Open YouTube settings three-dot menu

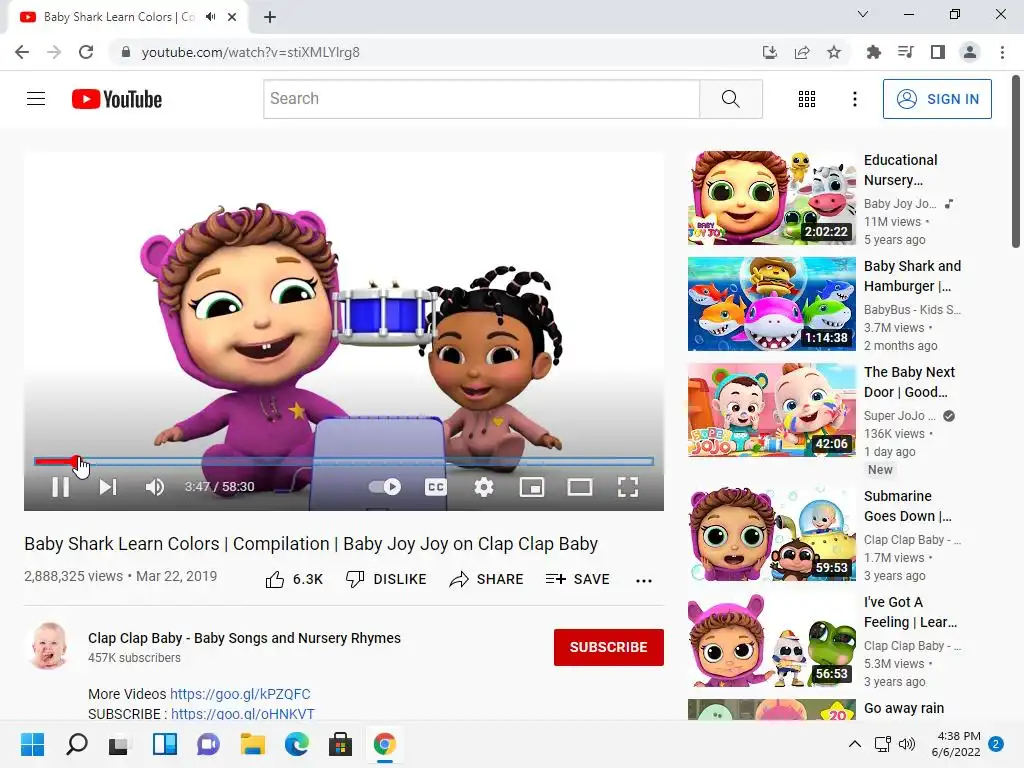854,99
